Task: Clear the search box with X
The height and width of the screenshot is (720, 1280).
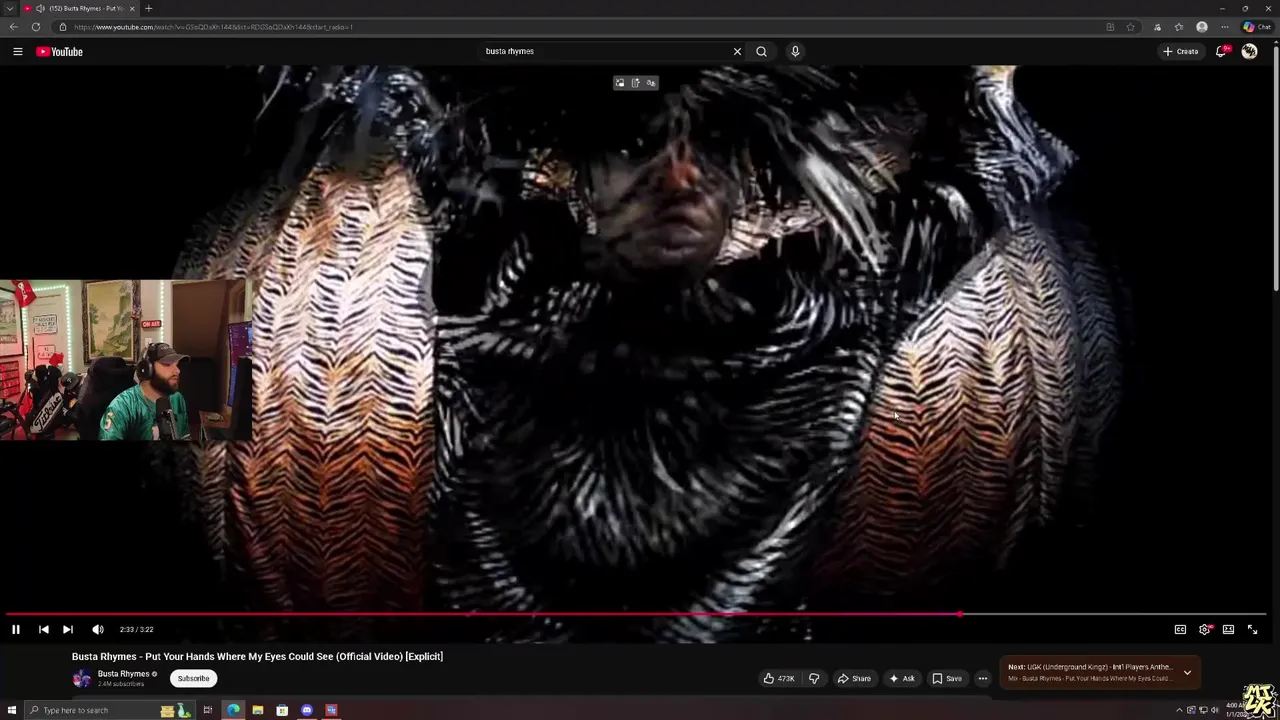Action: tap(737, 51)
